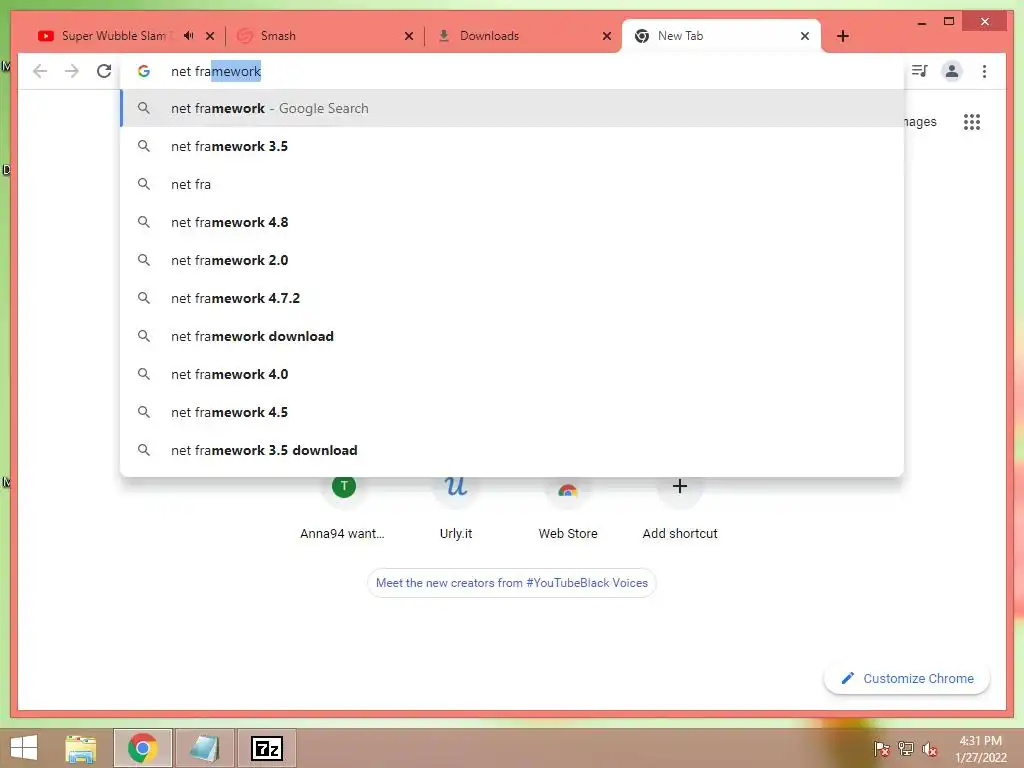Select suggestion 'net framework 4.0'

click(513, 374)
